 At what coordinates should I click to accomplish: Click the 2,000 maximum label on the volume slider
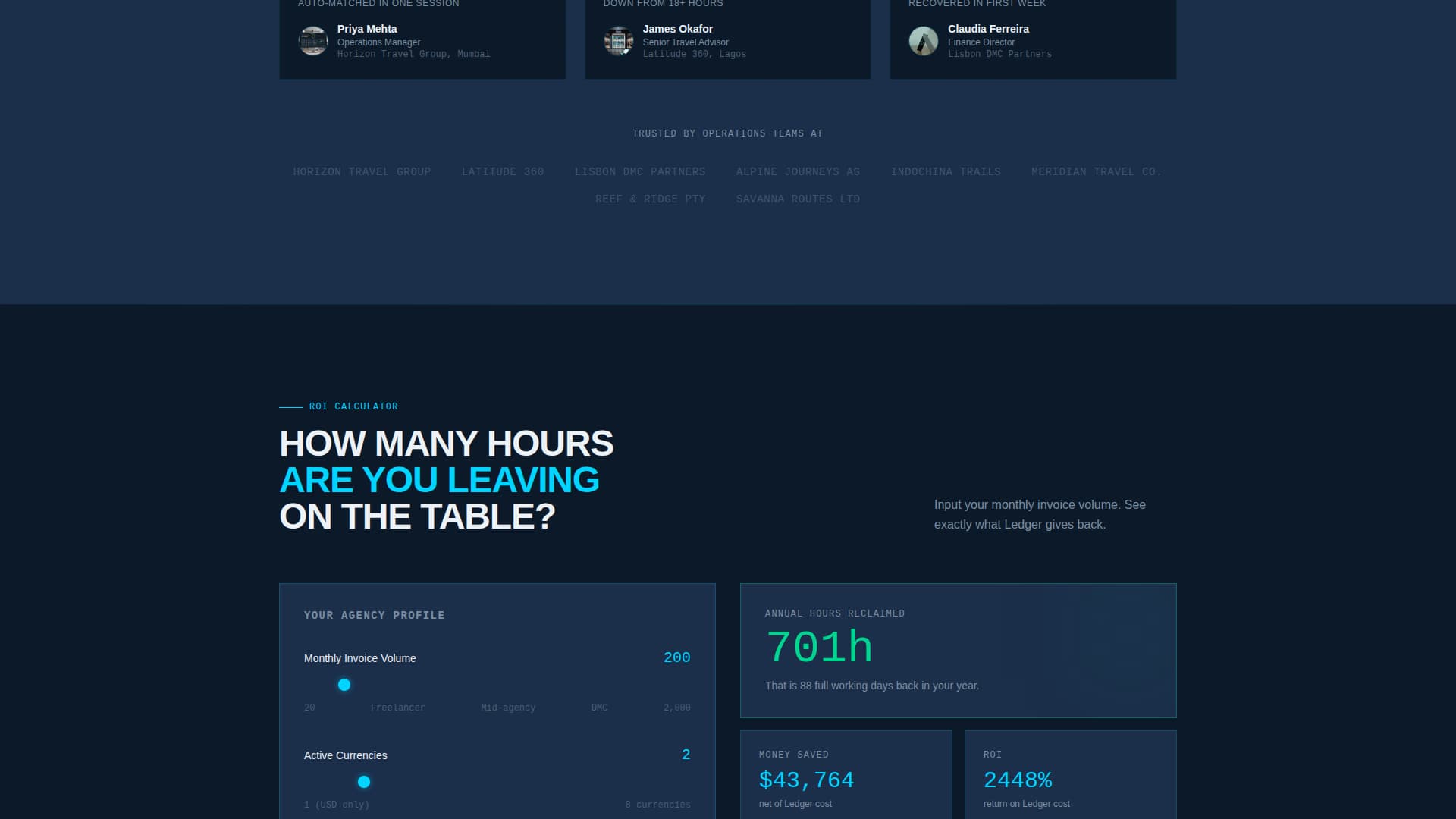(x=677, y=708)
